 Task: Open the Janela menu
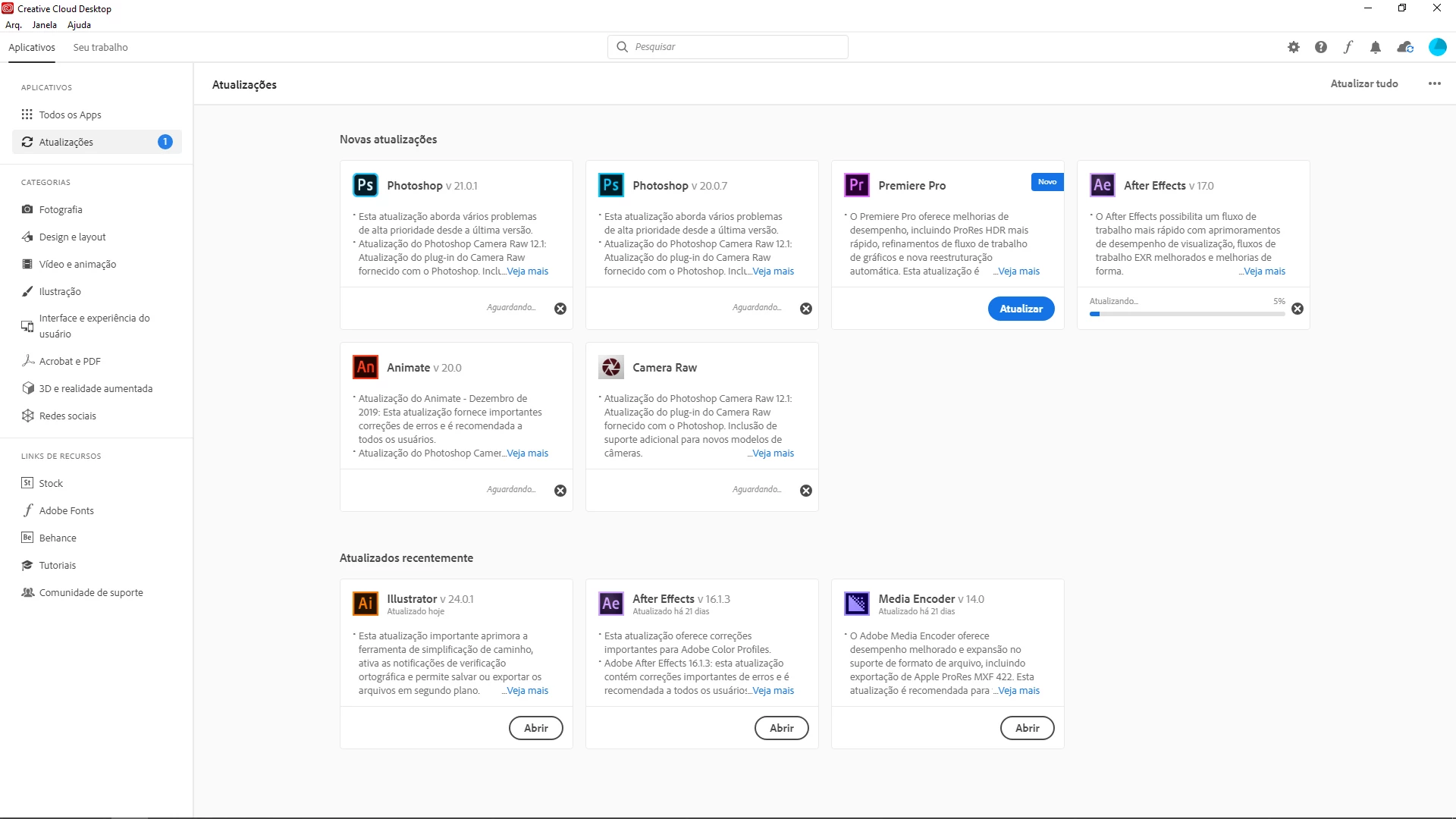click(44, 25)
